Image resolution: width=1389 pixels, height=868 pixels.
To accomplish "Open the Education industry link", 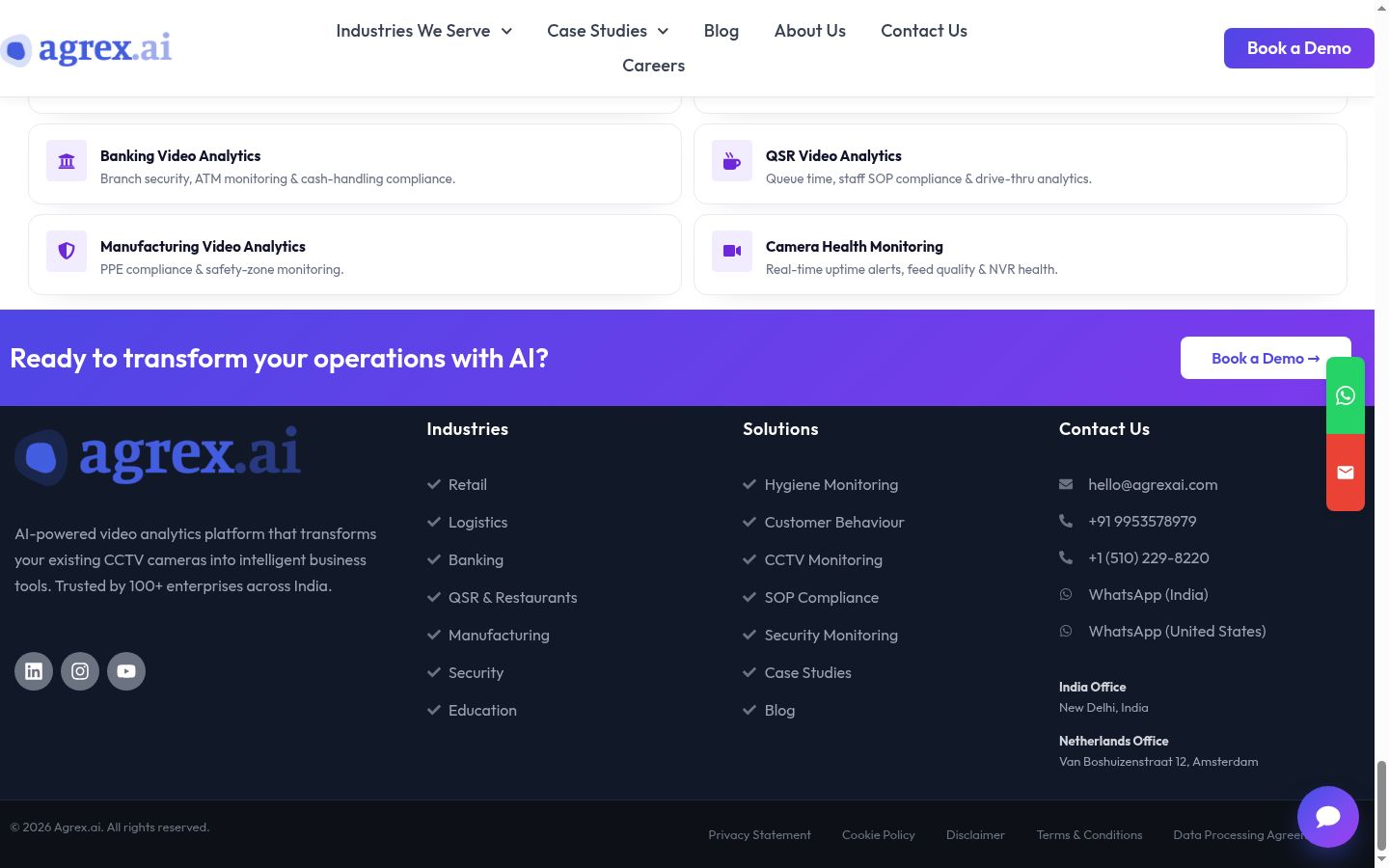I will 482,711.
